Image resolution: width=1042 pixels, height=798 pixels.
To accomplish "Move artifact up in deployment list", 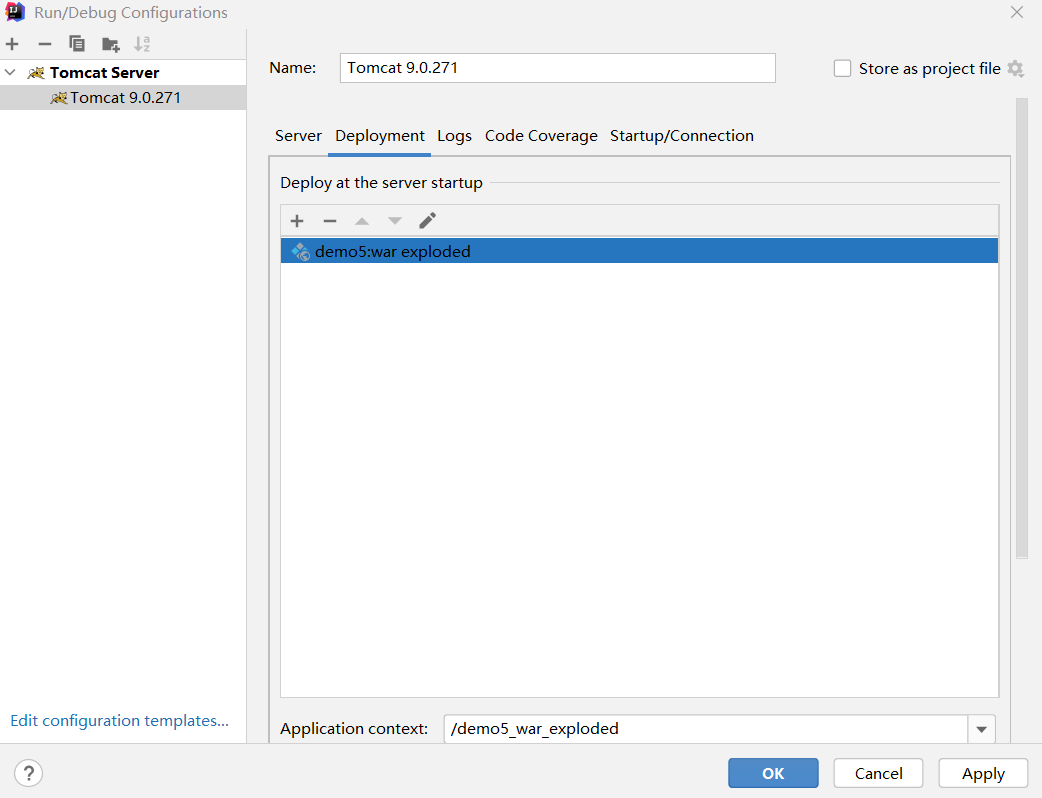I will coord(362,221).
